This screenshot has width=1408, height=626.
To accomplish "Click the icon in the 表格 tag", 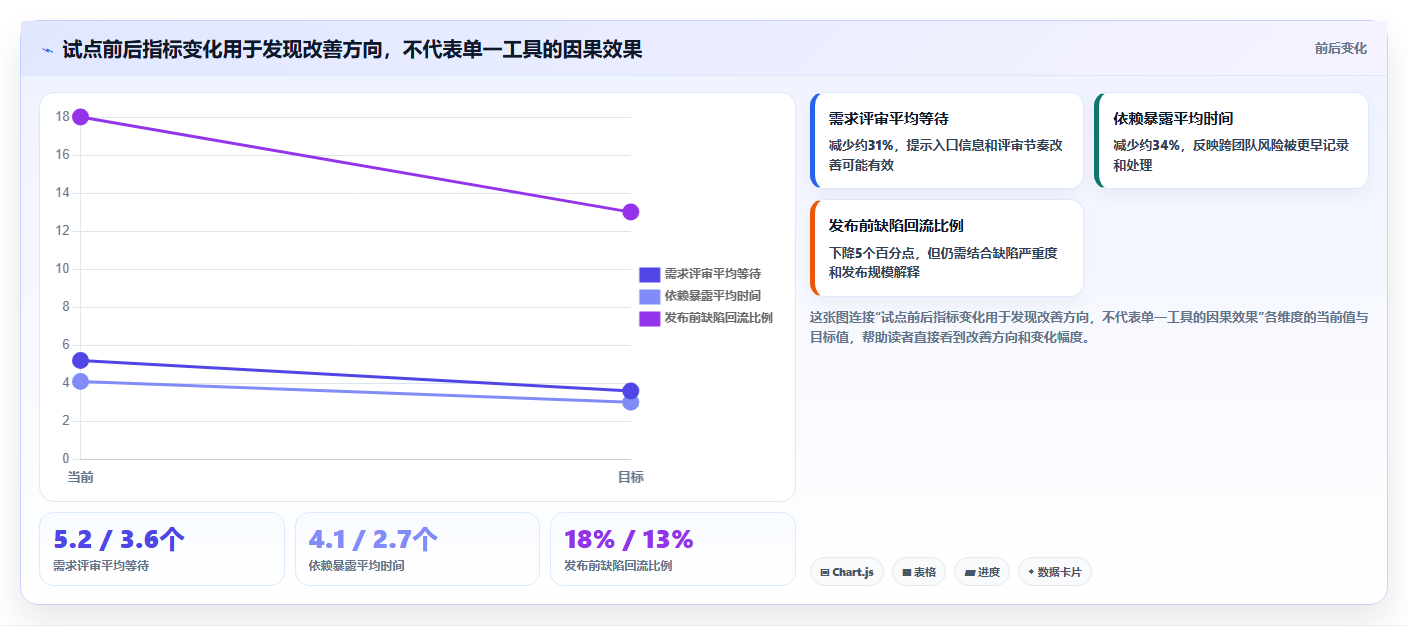I will (x=906, y=573).
